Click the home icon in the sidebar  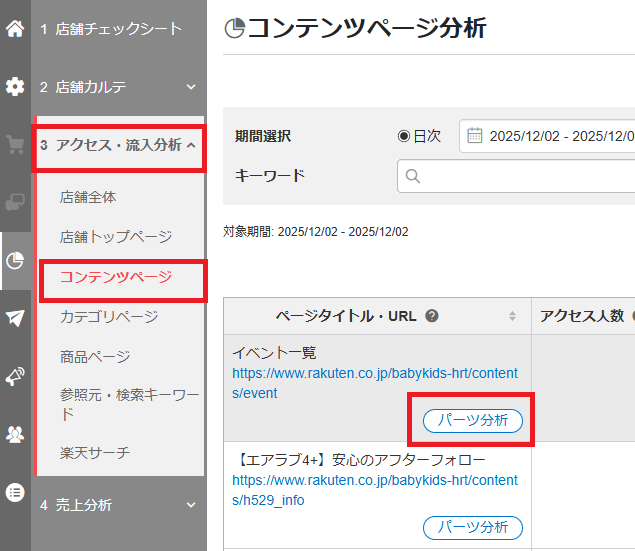coord(15,28)
